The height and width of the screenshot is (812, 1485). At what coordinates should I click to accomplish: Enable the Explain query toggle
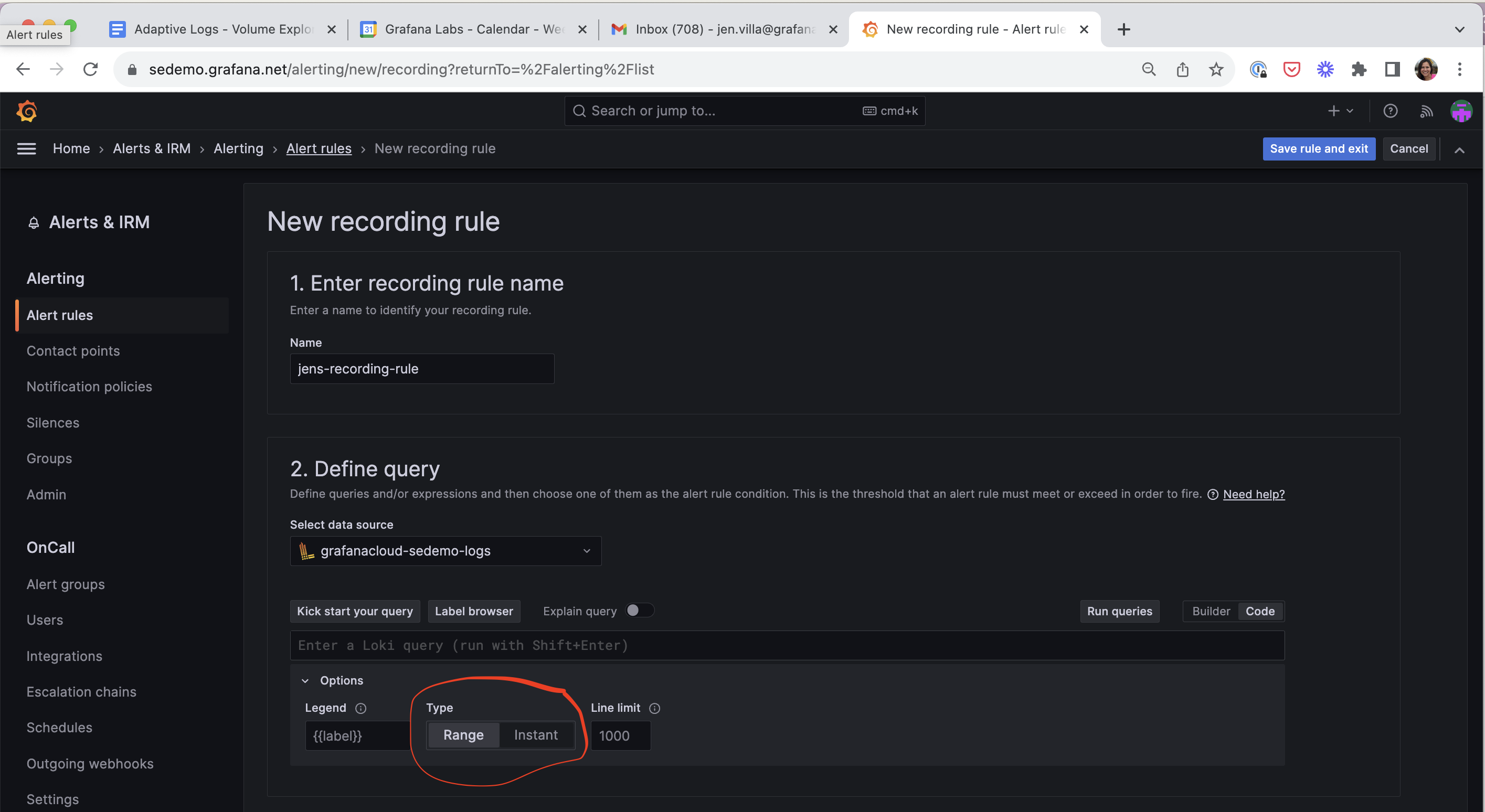[640, 610]
